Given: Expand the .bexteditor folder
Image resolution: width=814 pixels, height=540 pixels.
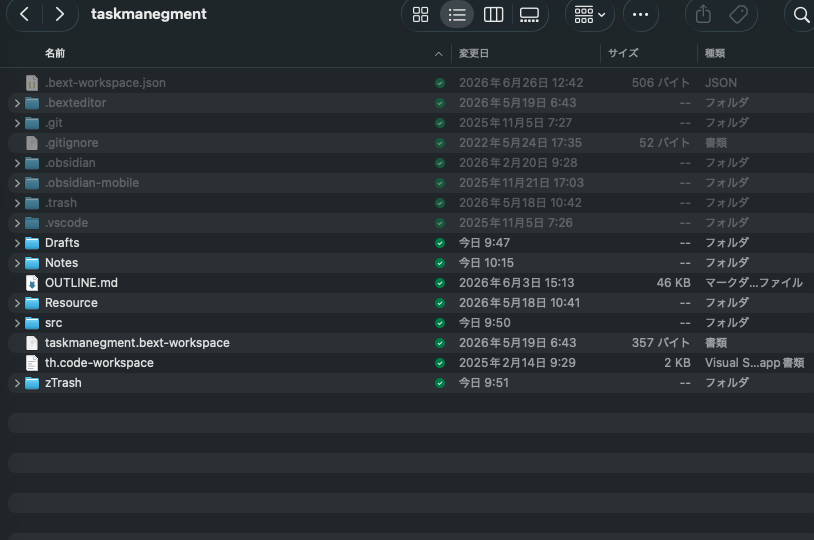Looking at the screenshot, I should (17, 103).
